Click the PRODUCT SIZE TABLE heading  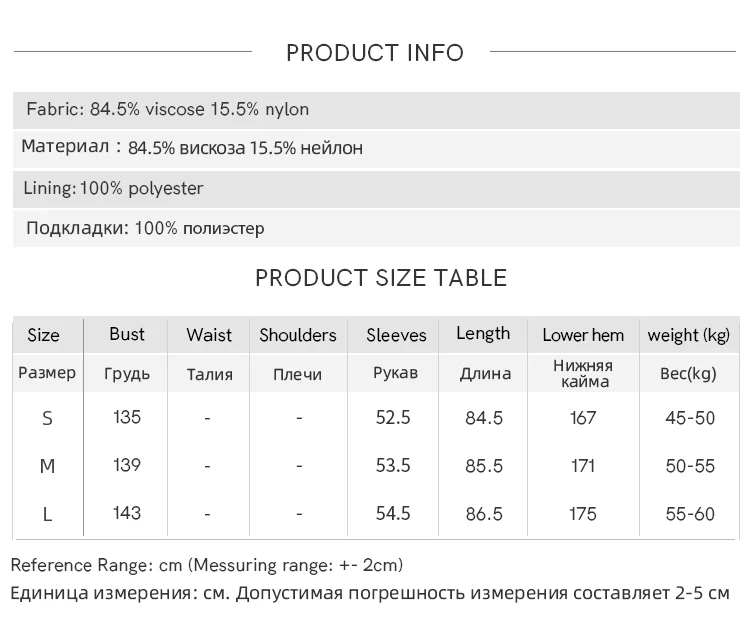[x=381, y=278]
